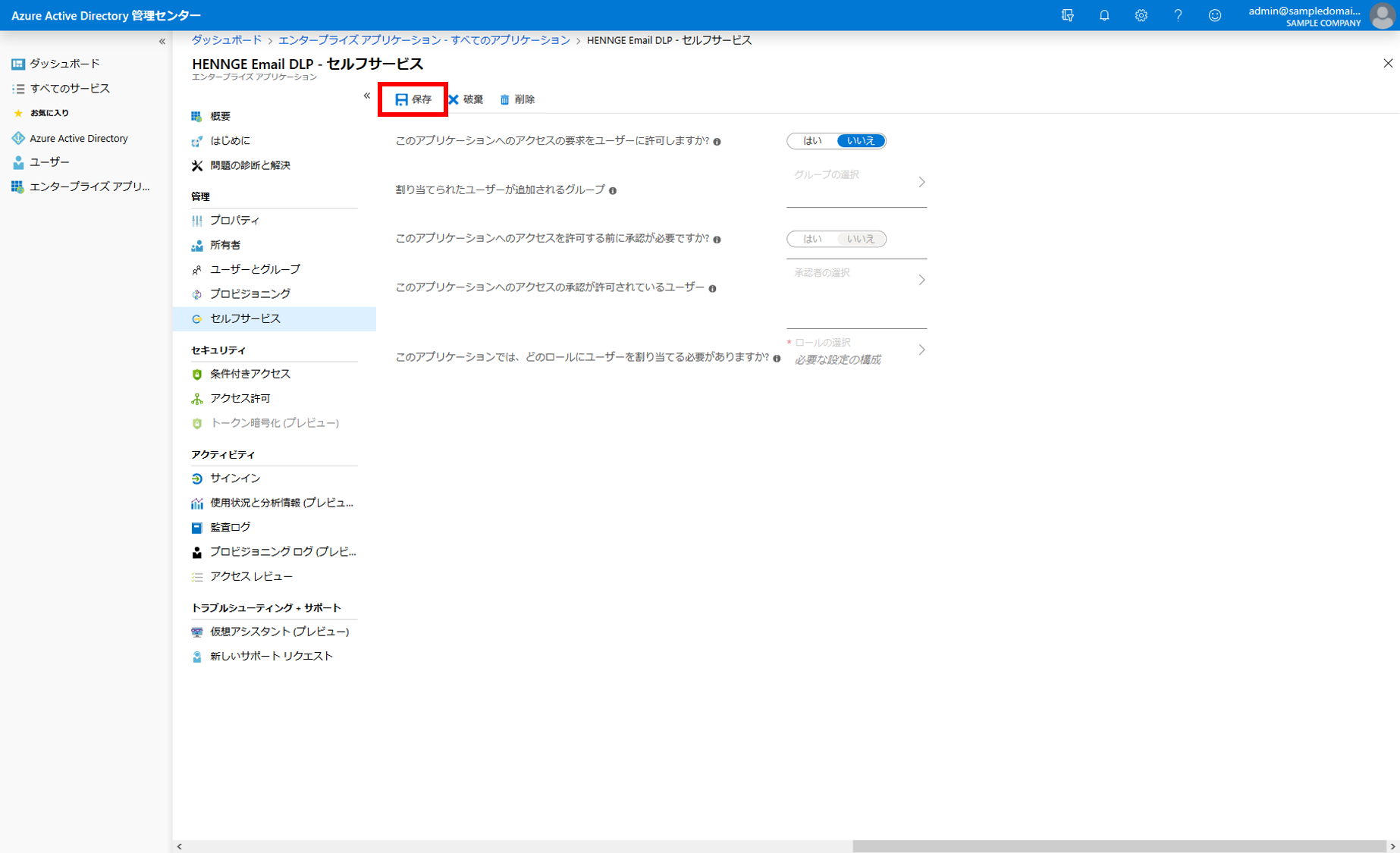Click info icon for access request question
Image resolution: width=1400 pixels, height=853 pixels.
pyautogui.click(x=717, y=142)
